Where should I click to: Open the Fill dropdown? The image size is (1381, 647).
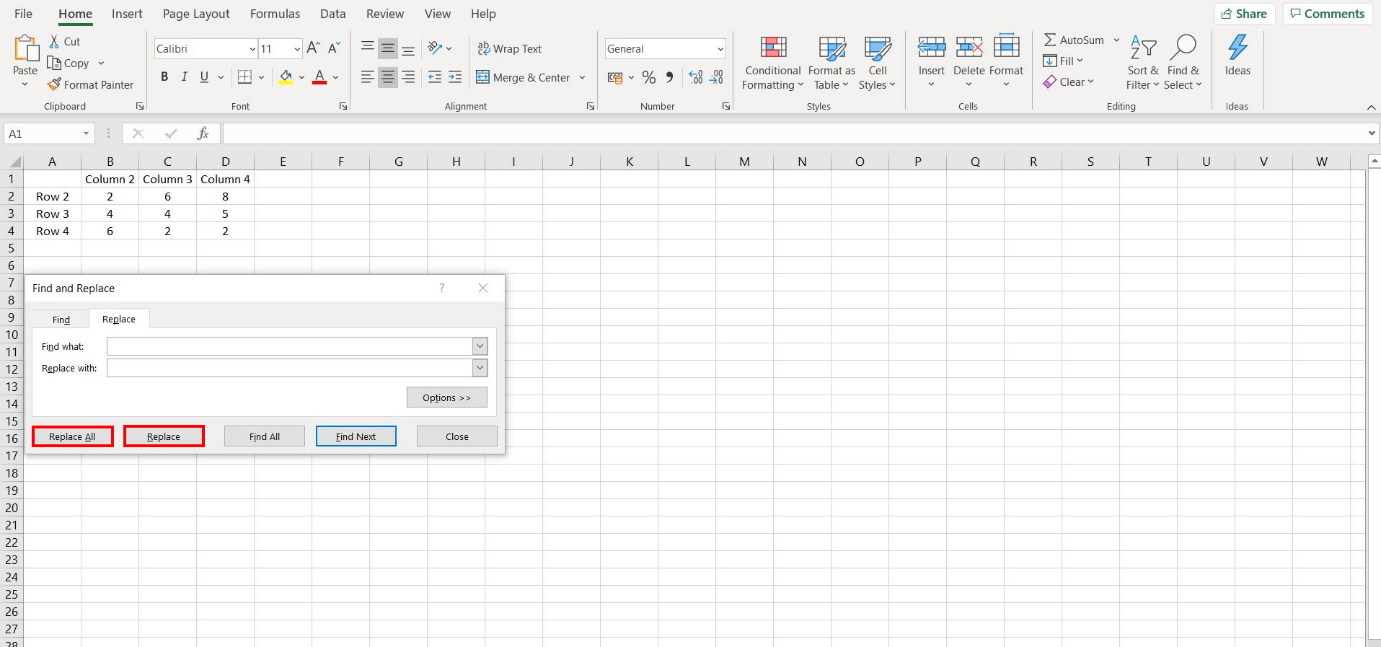coord(1063,61)
